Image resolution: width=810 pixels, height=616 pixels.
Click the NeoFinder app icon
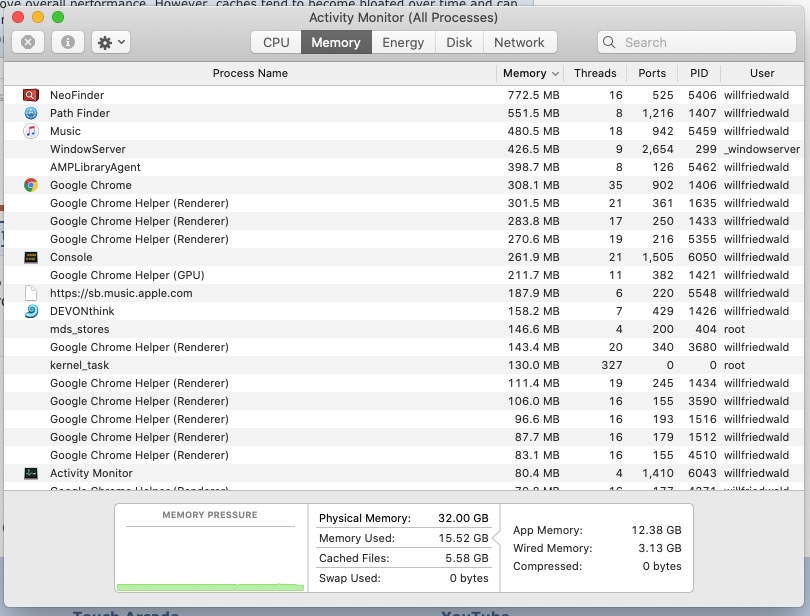click(x=31, y=95)
